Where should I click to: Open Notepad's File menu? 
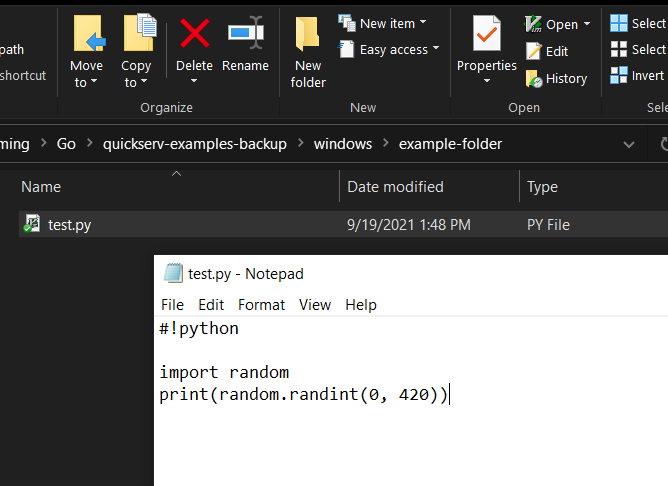[x=172, y=304]
